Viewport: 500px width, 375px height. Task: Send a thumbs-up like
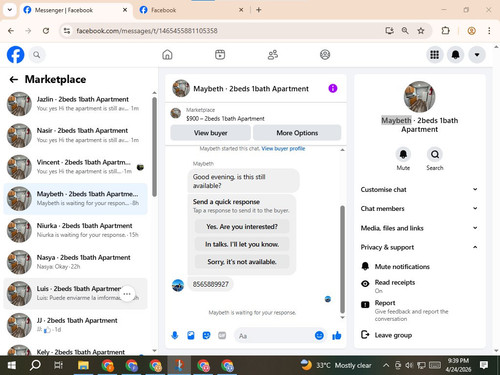[337, 335]
